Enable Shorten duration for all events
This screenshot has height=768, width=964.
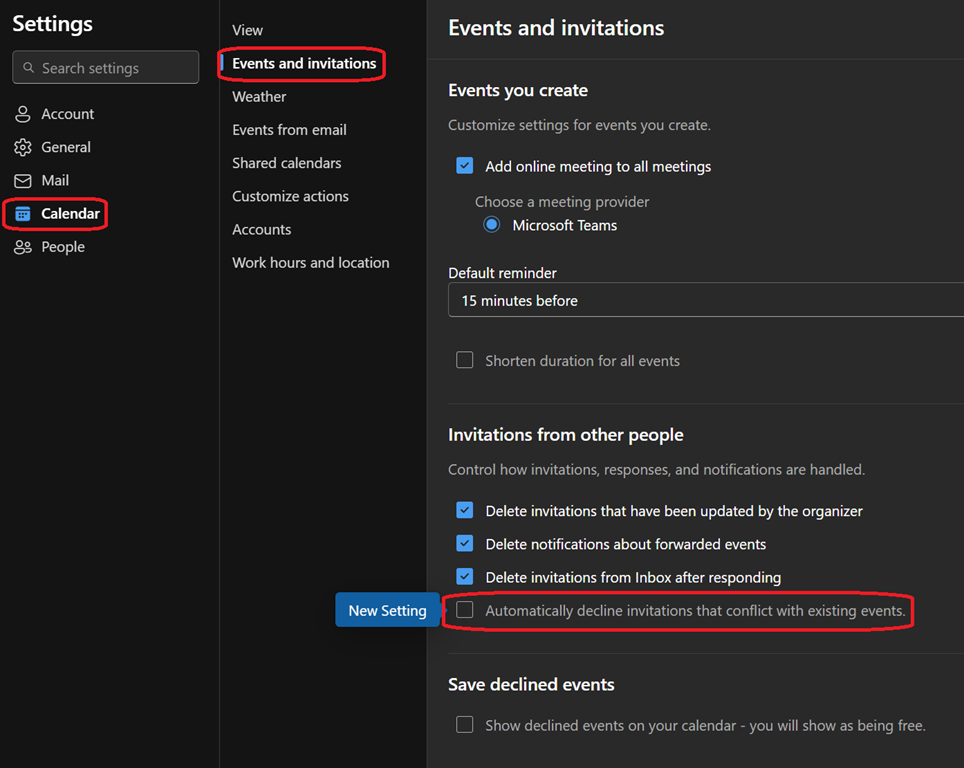[x=465, y=360]
